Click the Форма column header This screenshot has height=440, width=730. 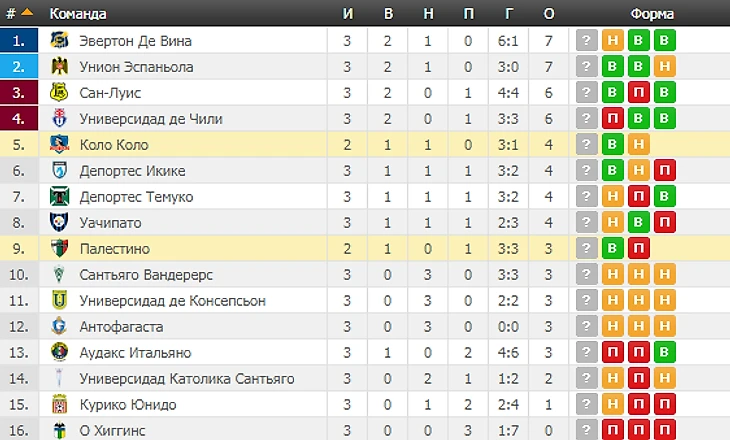[x=650, y=14]
